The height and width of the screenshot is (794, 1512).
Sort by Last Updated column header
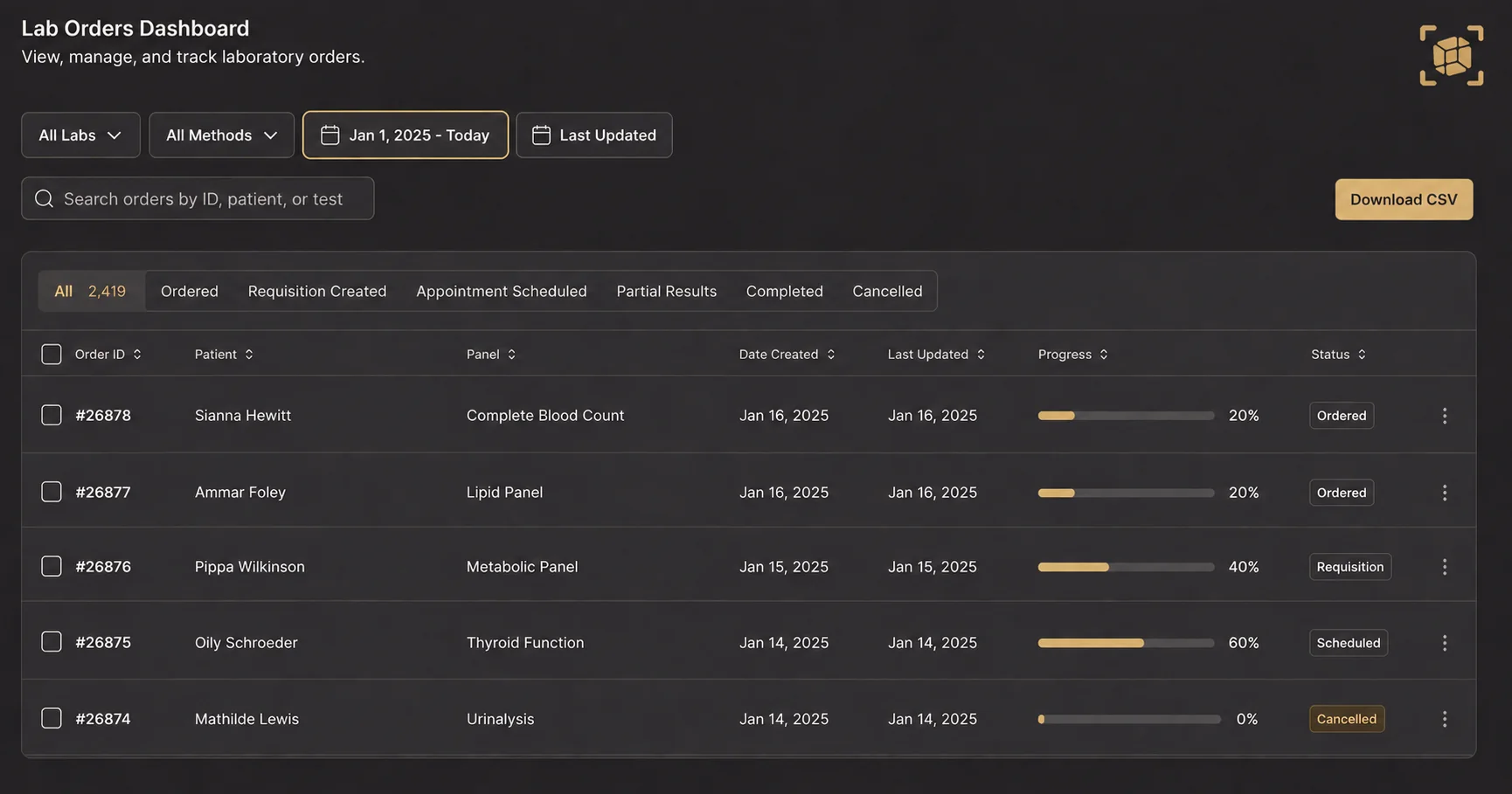tap(936, 355)
